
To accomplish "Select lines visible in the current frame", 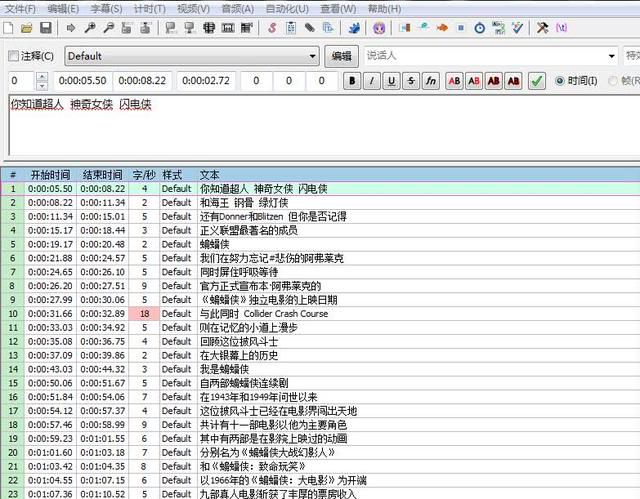I will 209,28.
